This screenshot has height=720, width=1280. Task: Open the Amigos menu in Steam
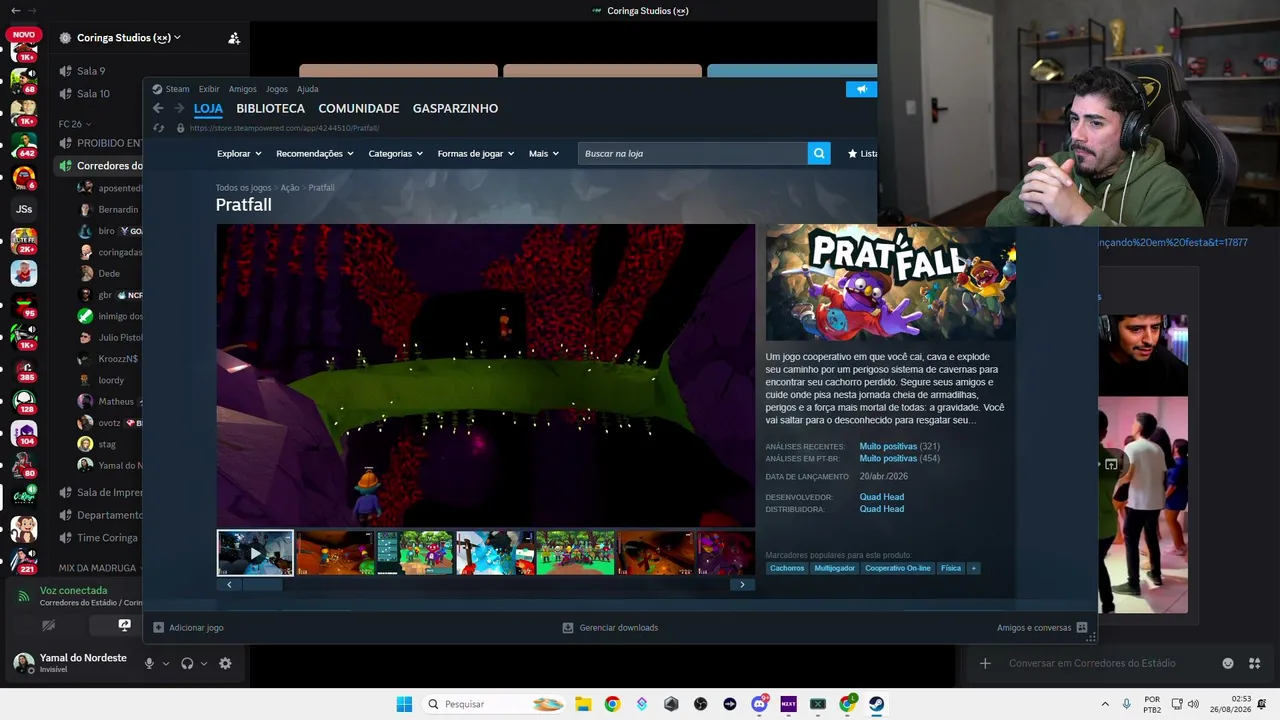(242, 89)
